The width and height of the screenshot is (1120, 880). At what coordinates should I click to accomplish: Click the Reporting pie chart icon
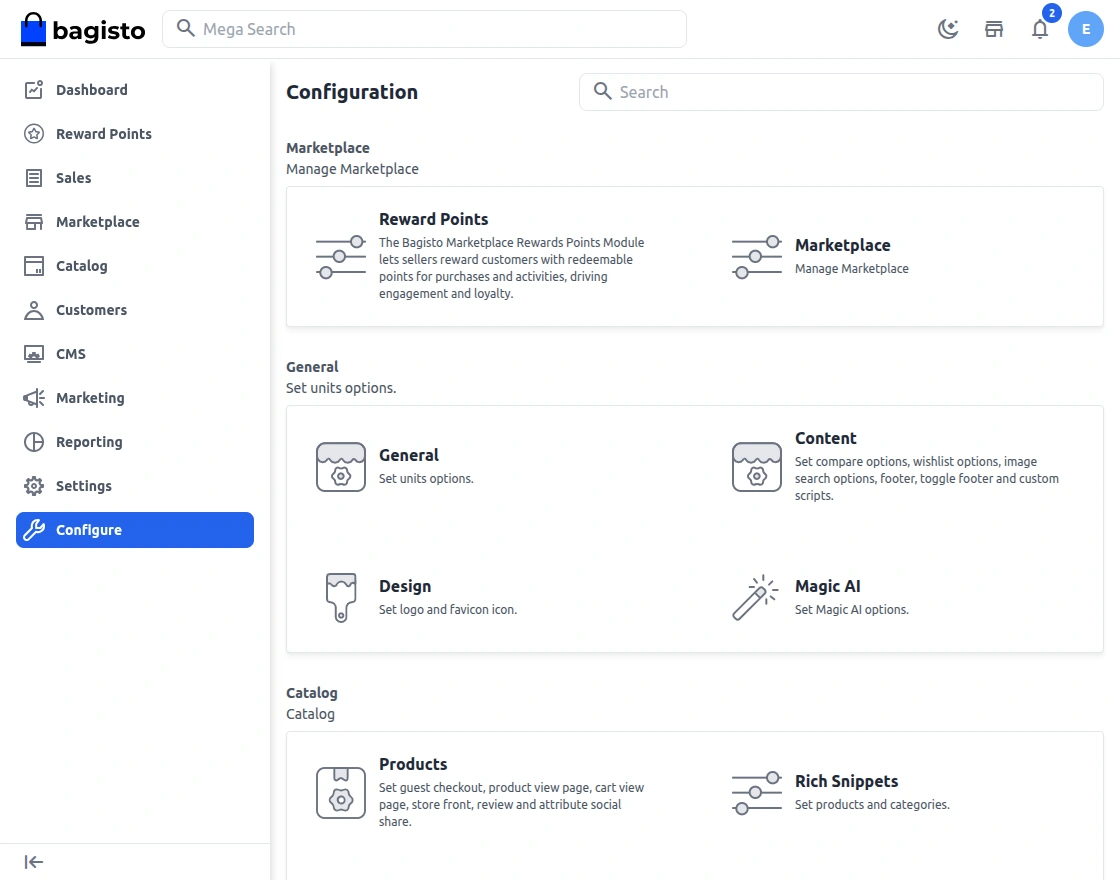[34, 442]
